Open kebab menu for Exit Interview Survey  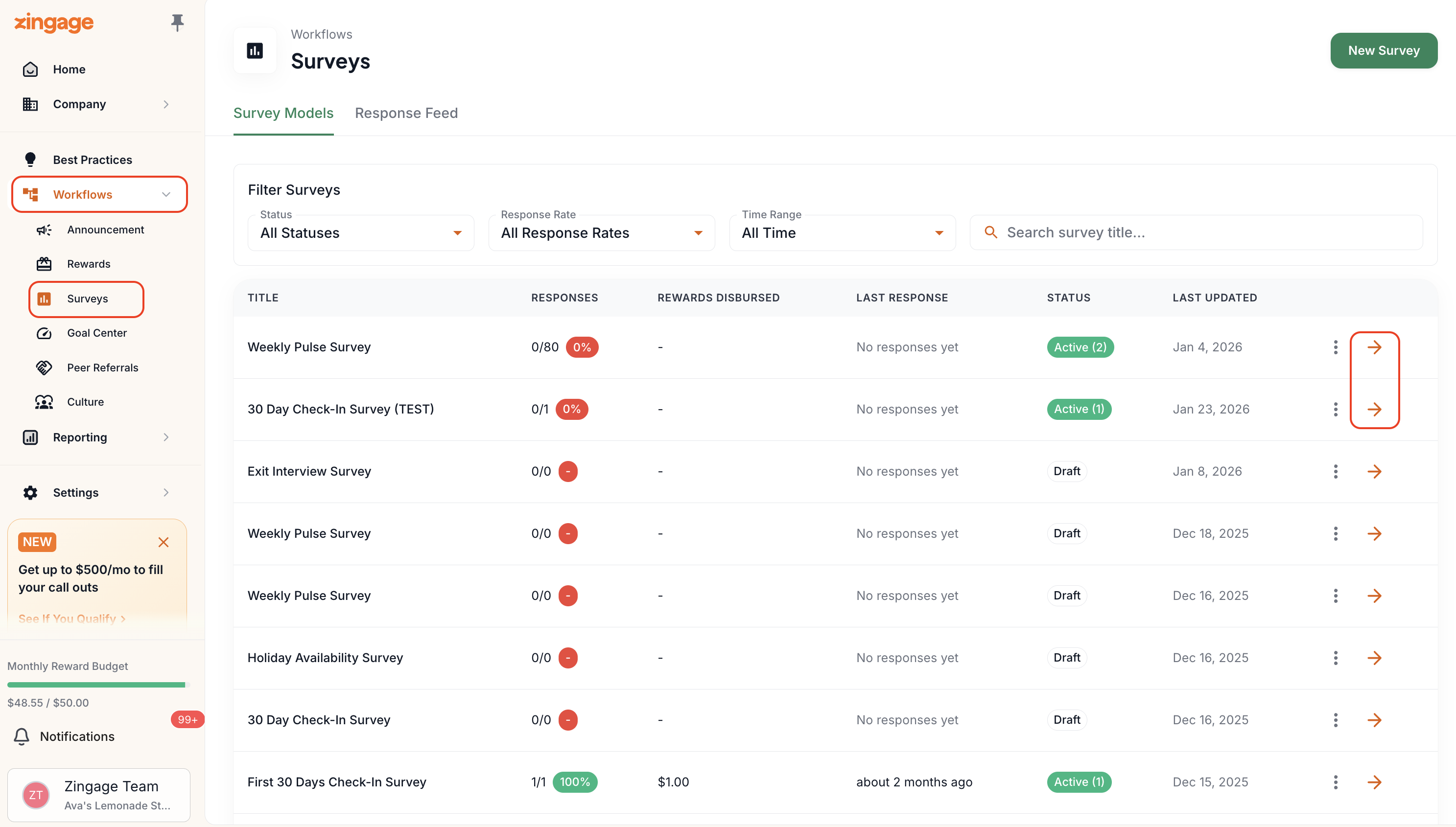[1336, 471]
